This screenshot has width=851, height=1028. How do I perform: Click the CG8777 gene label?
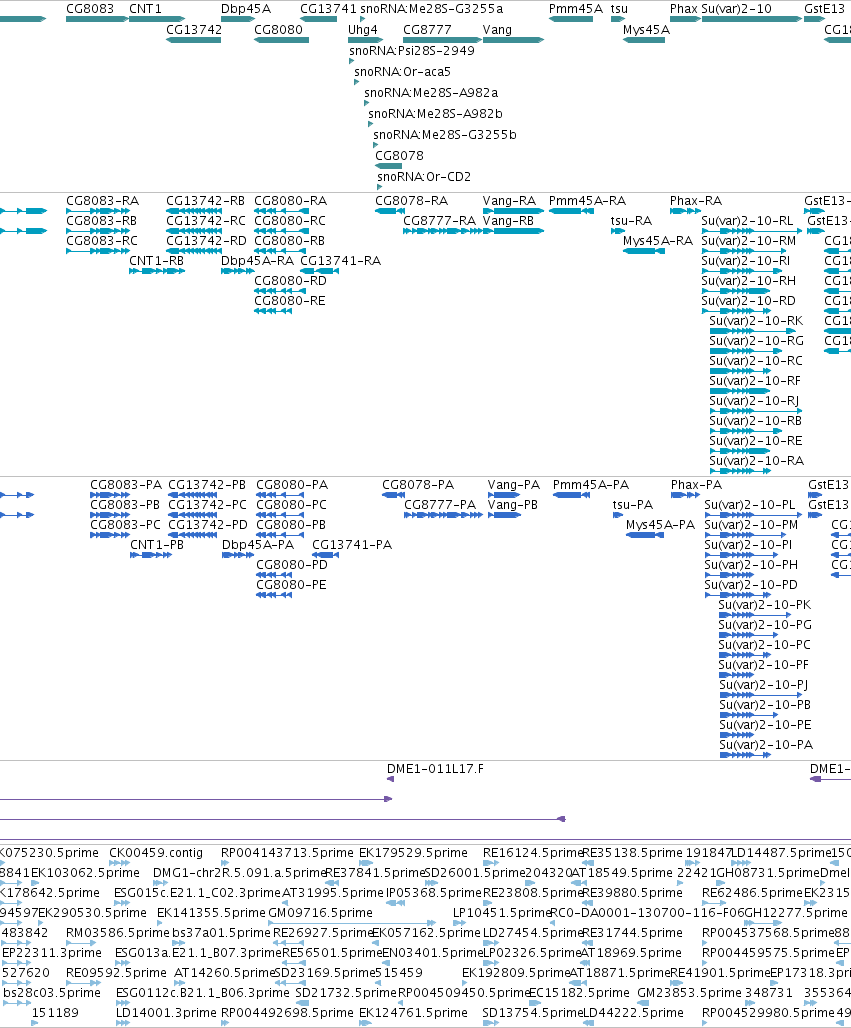tap(427, 30)
